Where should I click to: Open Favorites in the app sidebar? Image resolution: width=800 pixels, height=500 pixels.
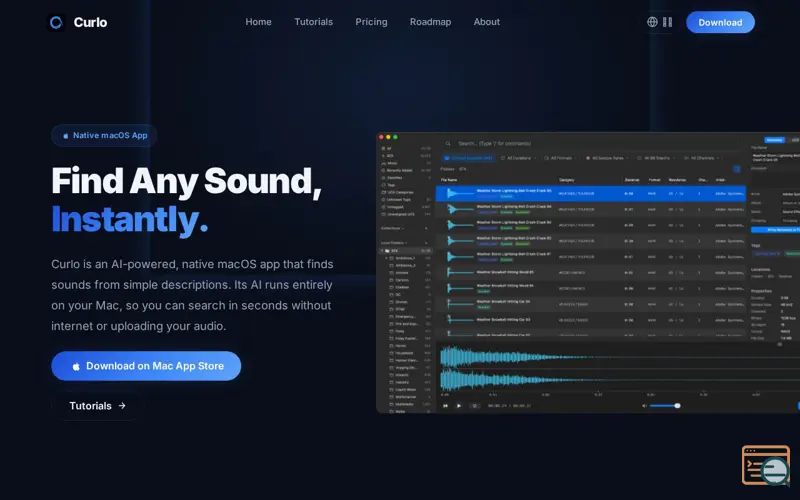click(x=406, y=178)
